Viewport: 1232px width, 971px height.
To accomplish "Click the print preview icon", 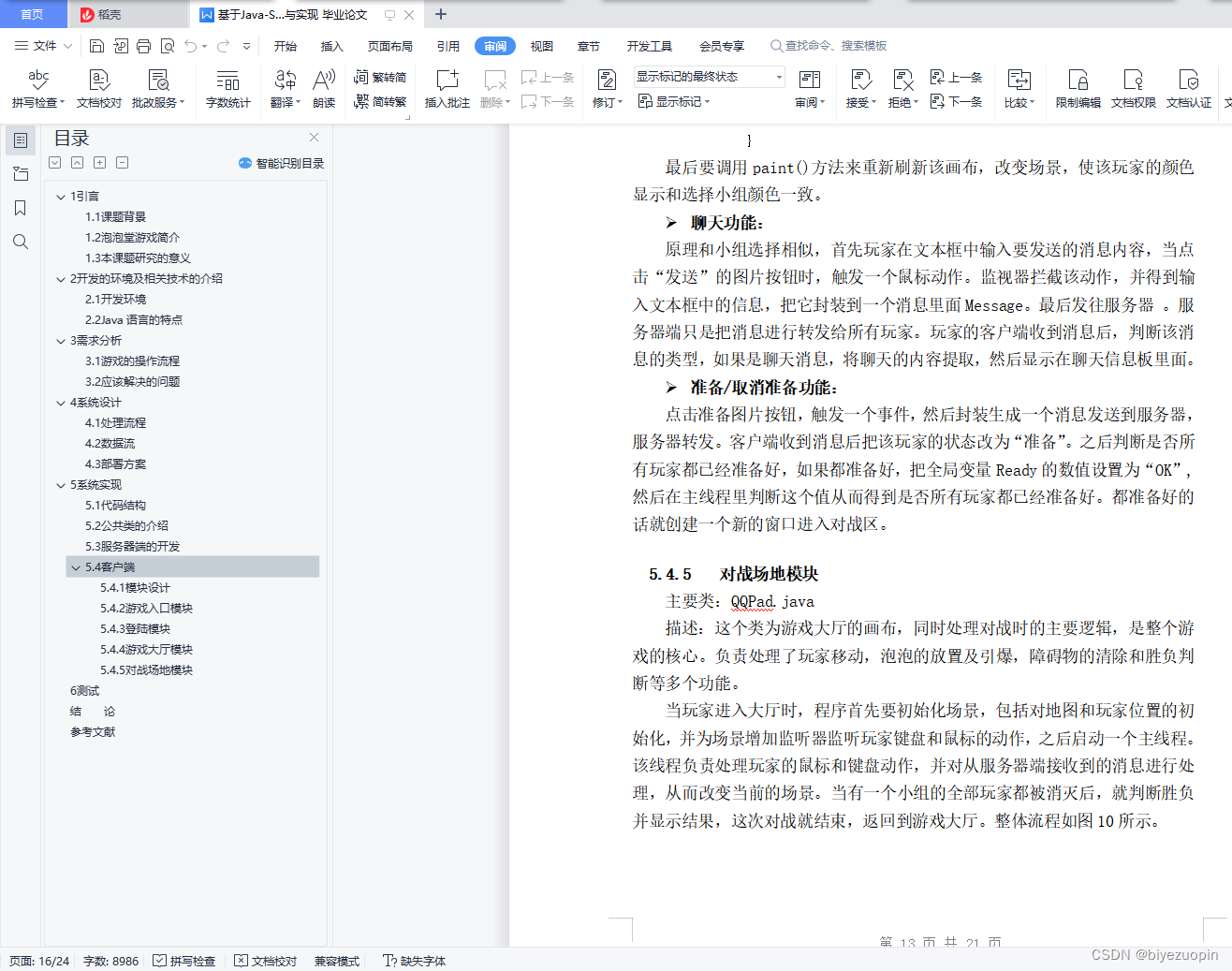I will click(168, 46).
